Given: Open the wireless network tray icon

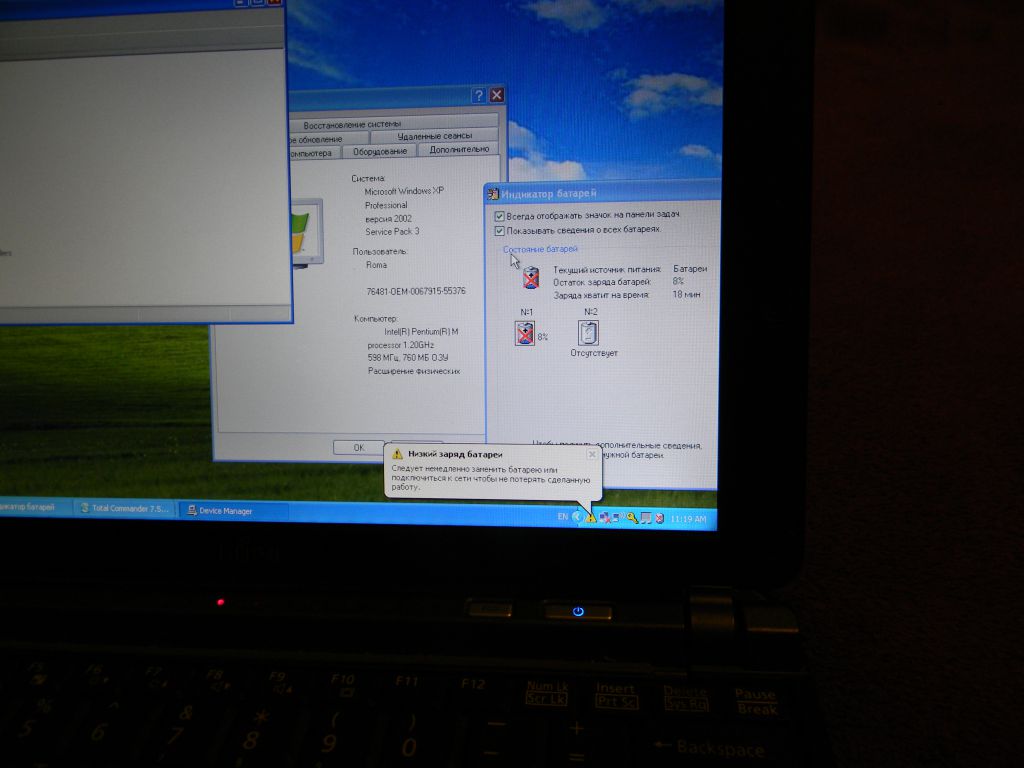Looking at the screenshot, I should coord(618,517).
